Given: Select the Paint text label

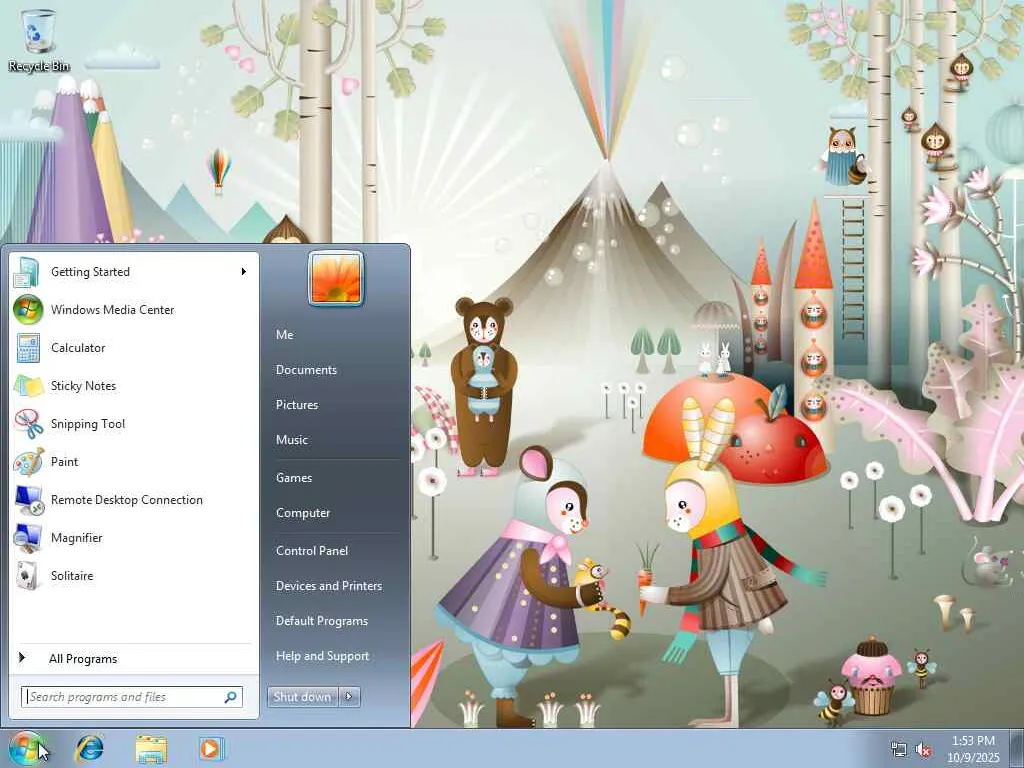Looking at the screenshot, I should click(64, 462).
